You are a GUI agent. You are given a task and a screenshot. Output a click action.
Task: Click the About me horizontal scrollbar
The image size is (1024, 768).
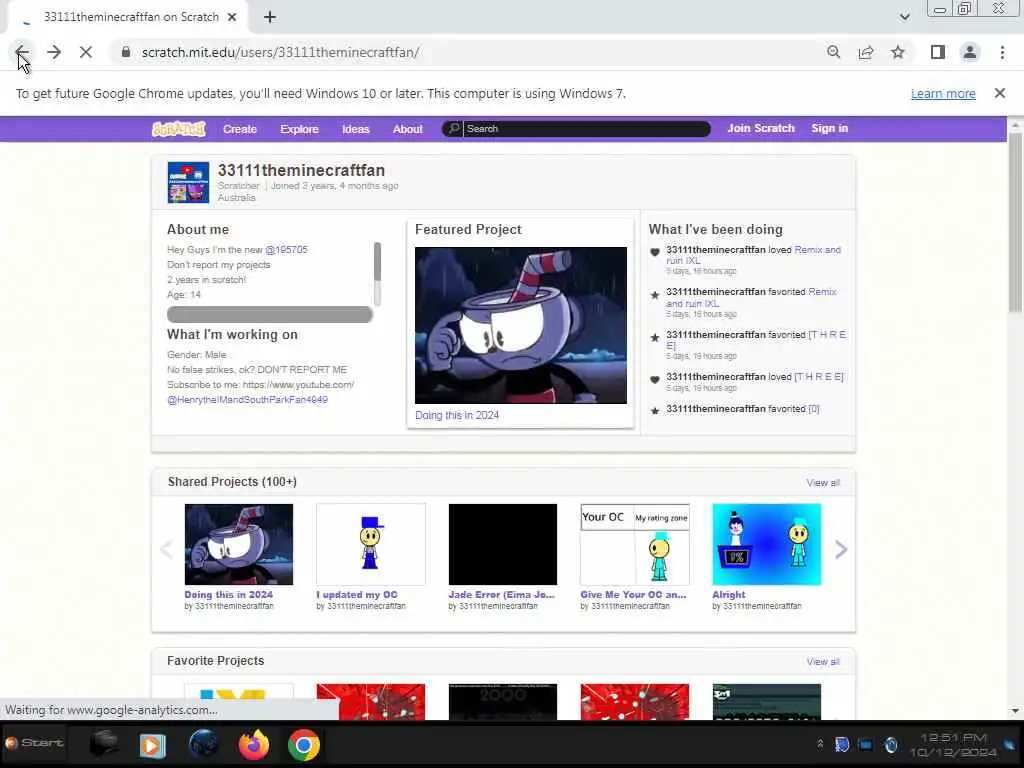tap(270, 315)
